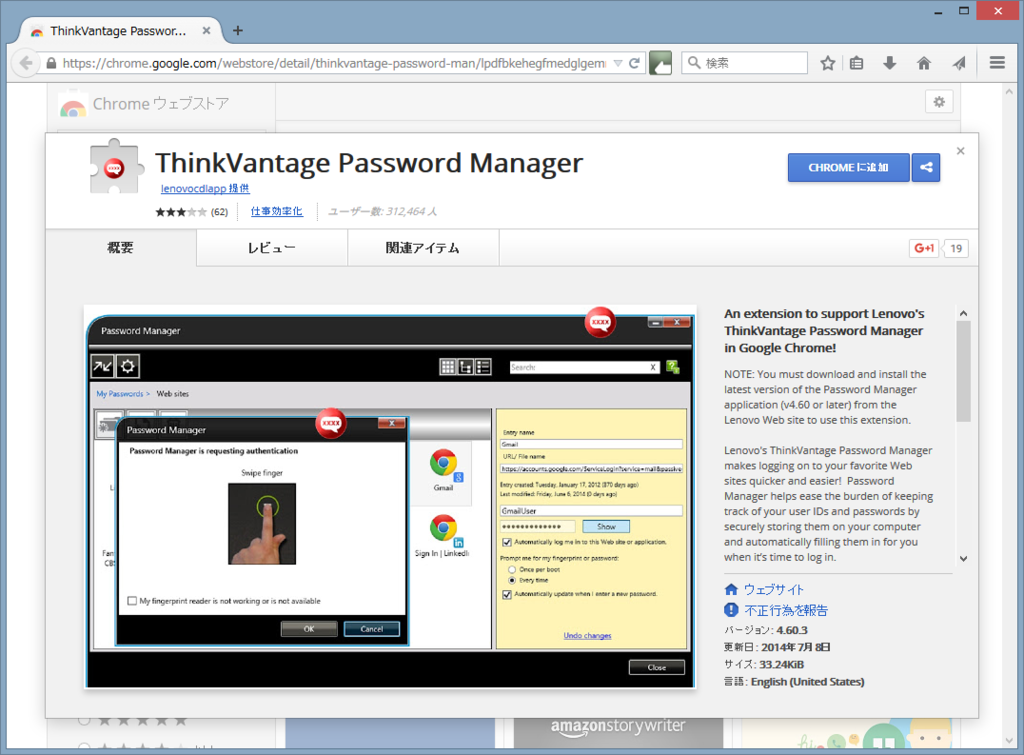Image resolution: width=1024 pixels, height=755 pixels.
Task: Switch to the 関連アイテム tab
Action: pos(423,248)
